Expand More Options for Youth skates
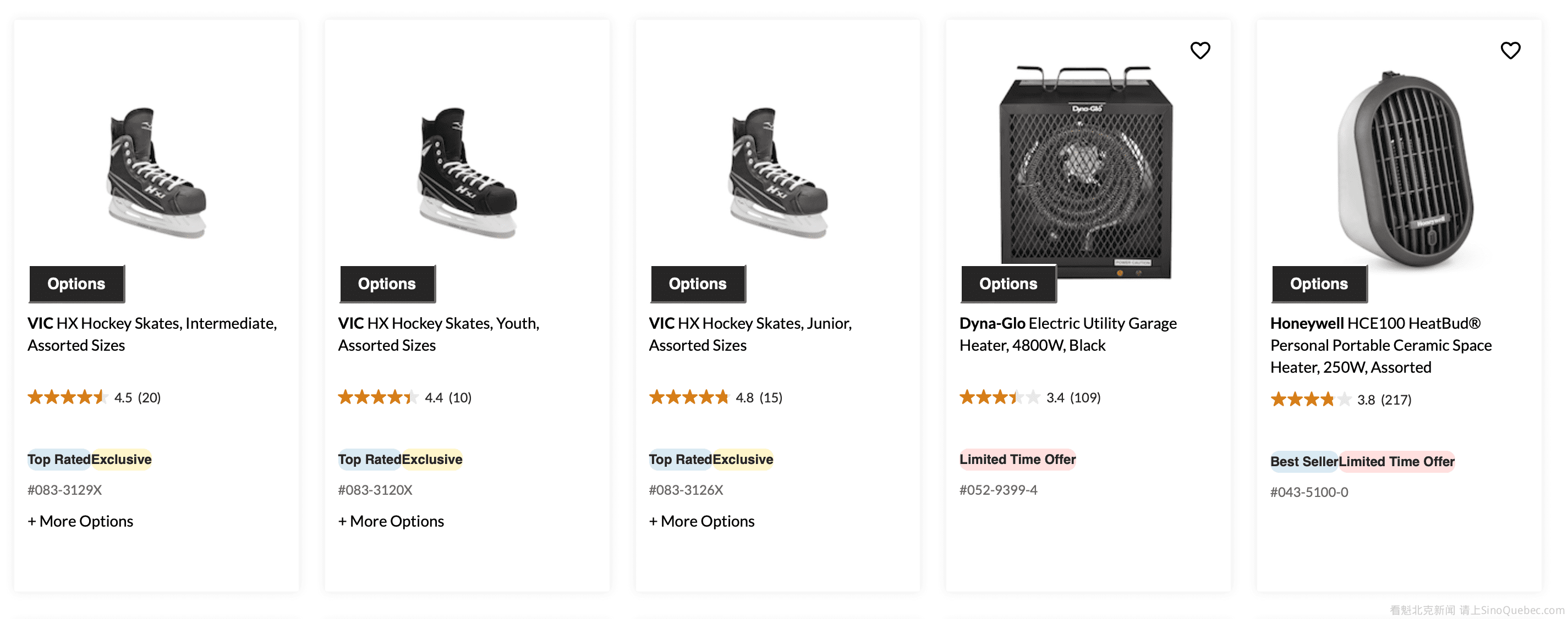The image size is (1568, 619). [391, 522]
